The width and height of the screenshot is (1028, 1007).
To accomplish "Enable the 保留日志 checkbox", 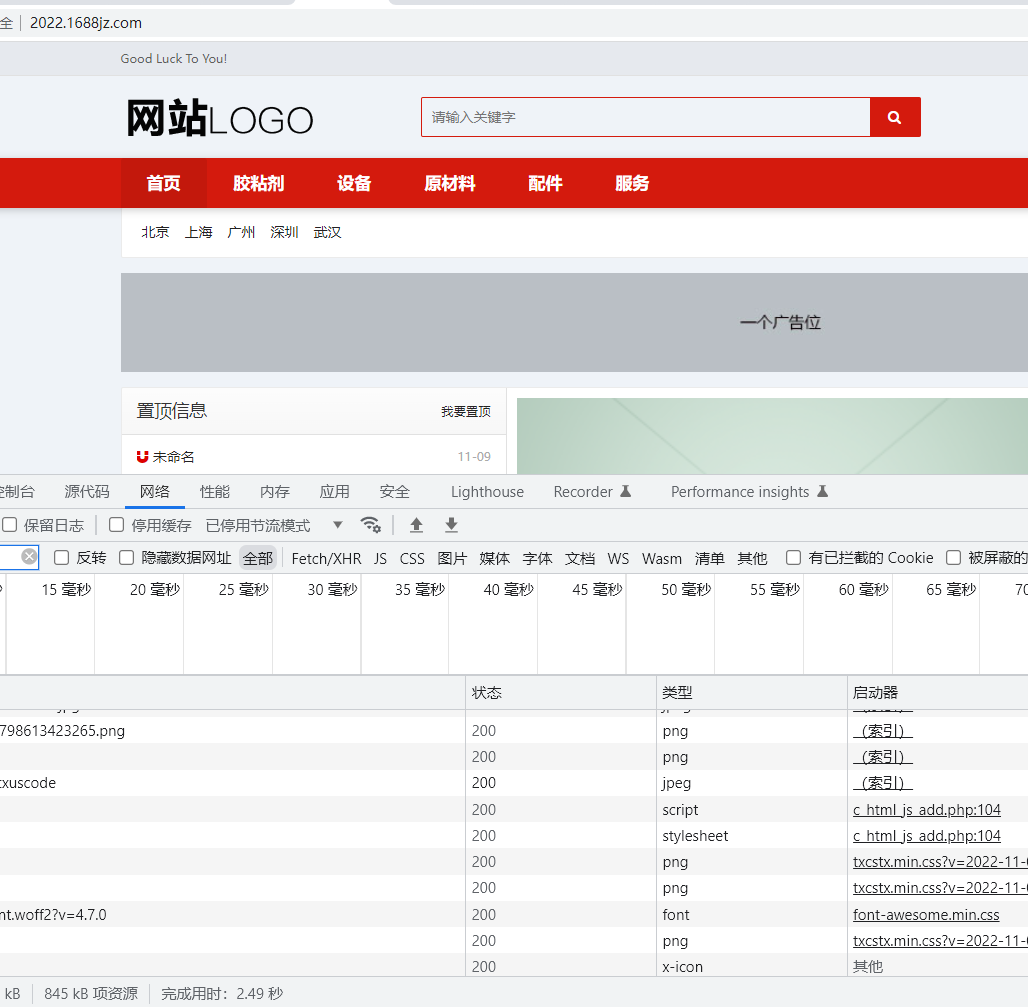I will pos(10,525).
